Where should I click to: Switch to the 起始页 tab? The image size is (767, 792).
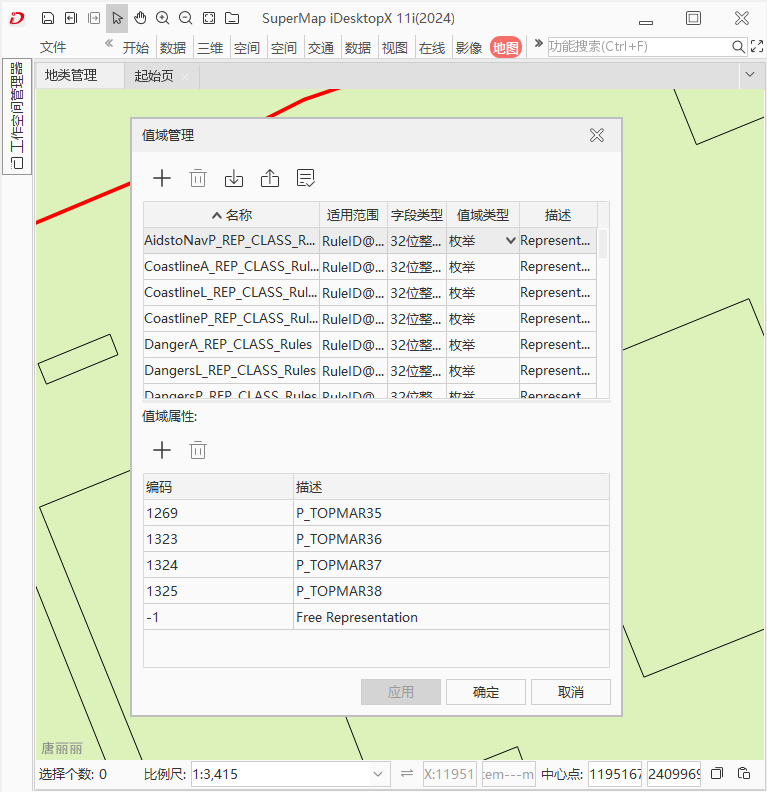(154, 75)
